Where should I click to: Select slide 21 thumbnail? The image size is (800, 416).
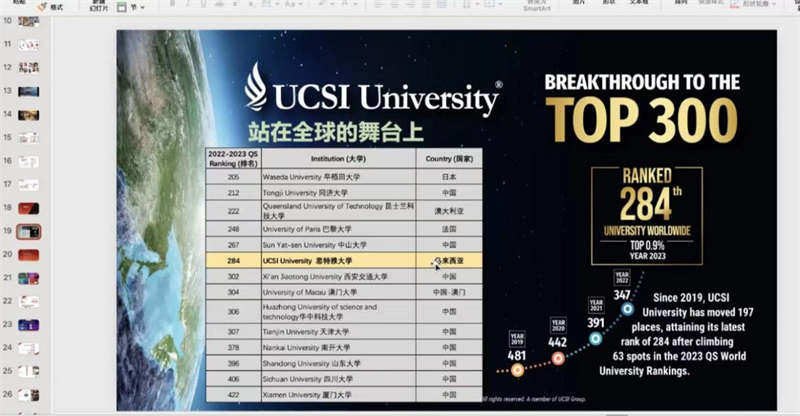(x=29, y=278)
